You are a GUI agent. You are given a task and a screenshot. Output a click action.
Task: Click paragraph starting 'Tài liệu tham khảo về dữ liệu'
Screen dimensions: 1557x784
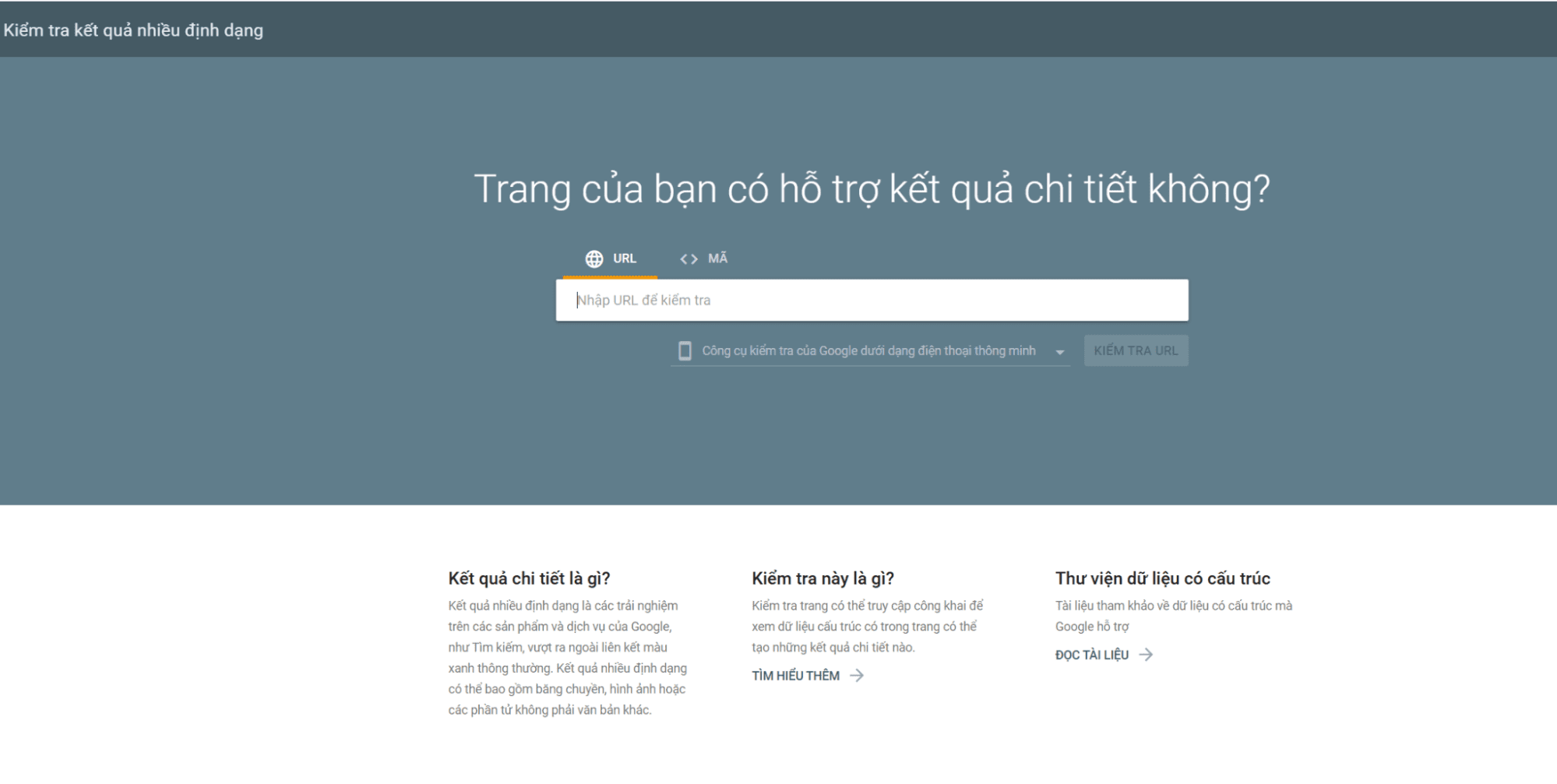click(x=1173, y=616)
